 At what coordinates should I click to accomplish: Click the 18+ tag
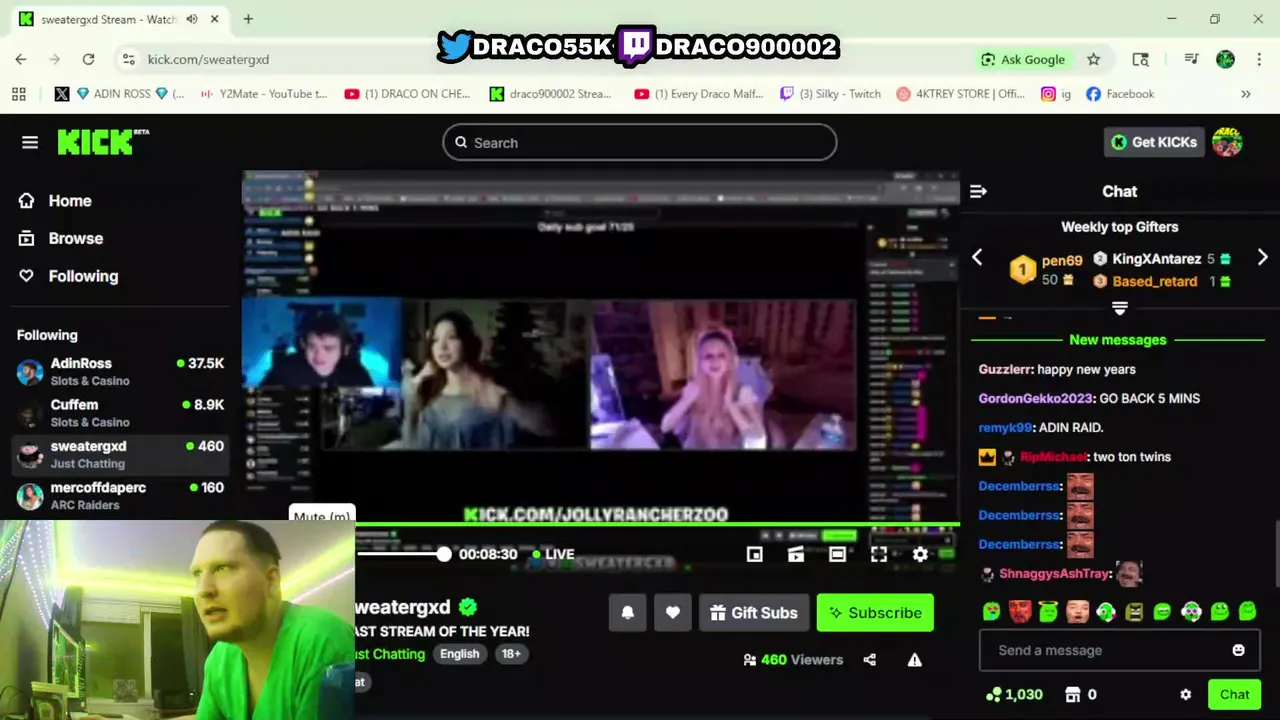[x=511, y=654]
